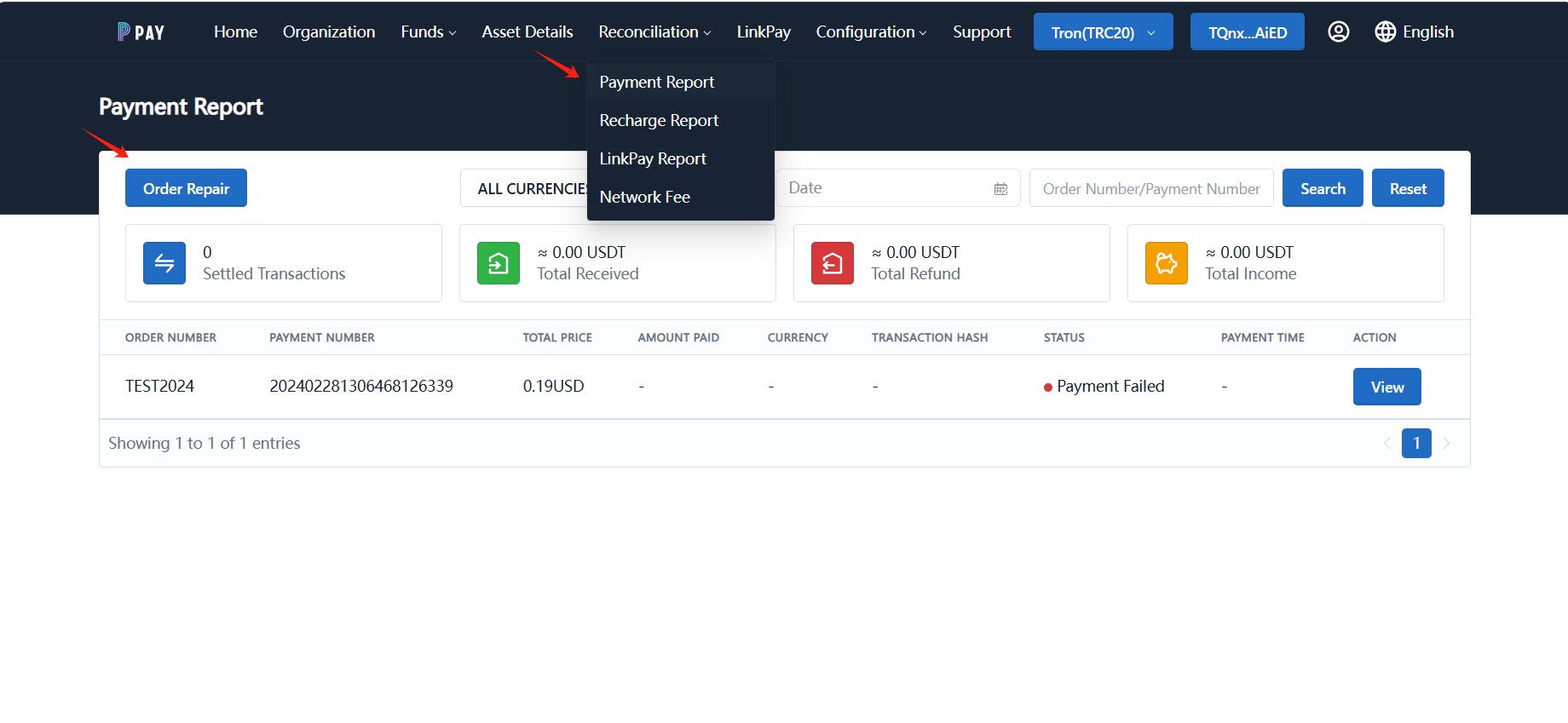
Task: View order TEST2024 details
Action: tap(1387, 387)
